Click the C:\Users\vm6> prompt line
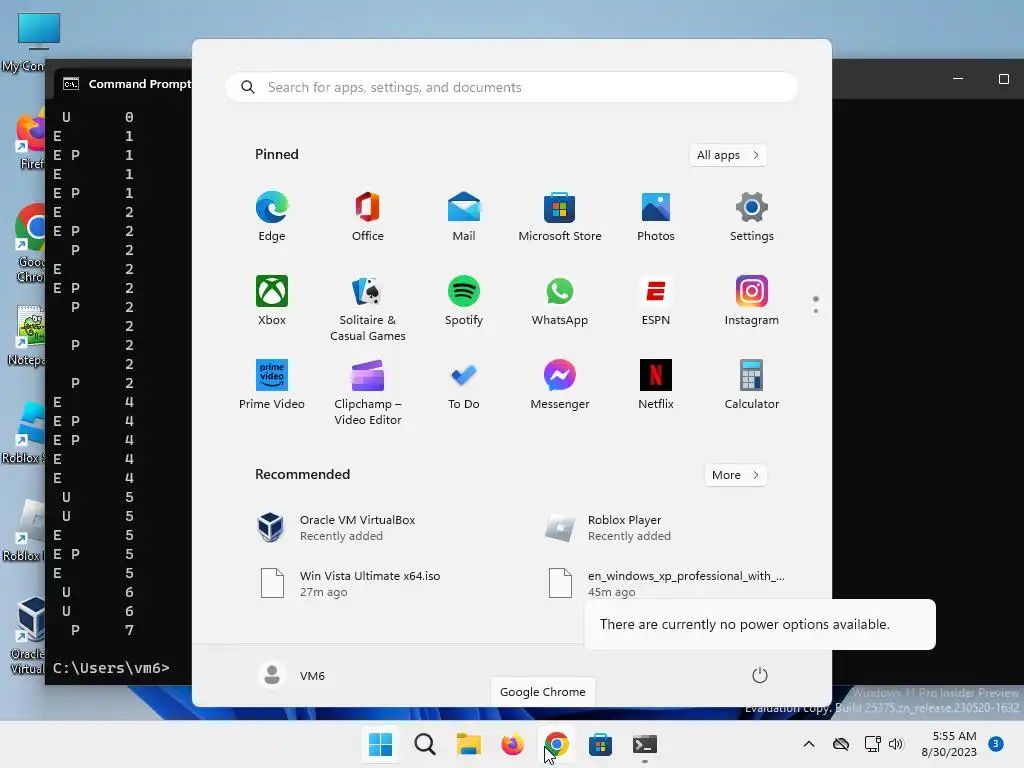 pos(111,668)
